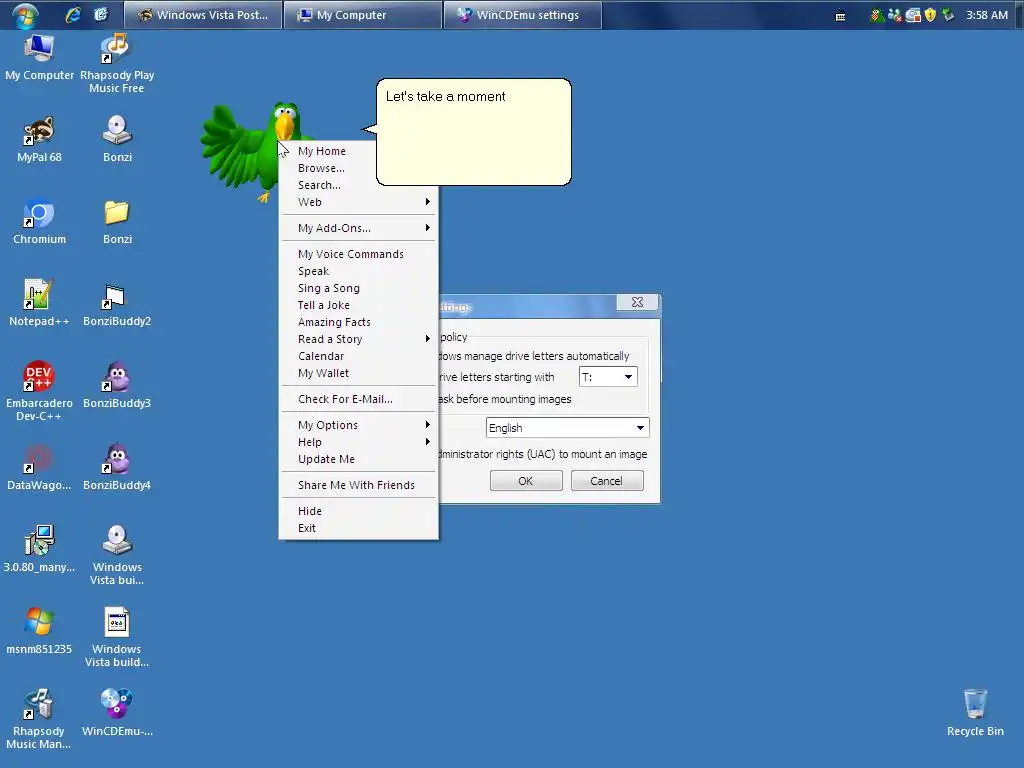Choose Update Me menu entry
The height and width of the screenshot is (768, 1024).
pyautogui.click(x=359, y=459)
